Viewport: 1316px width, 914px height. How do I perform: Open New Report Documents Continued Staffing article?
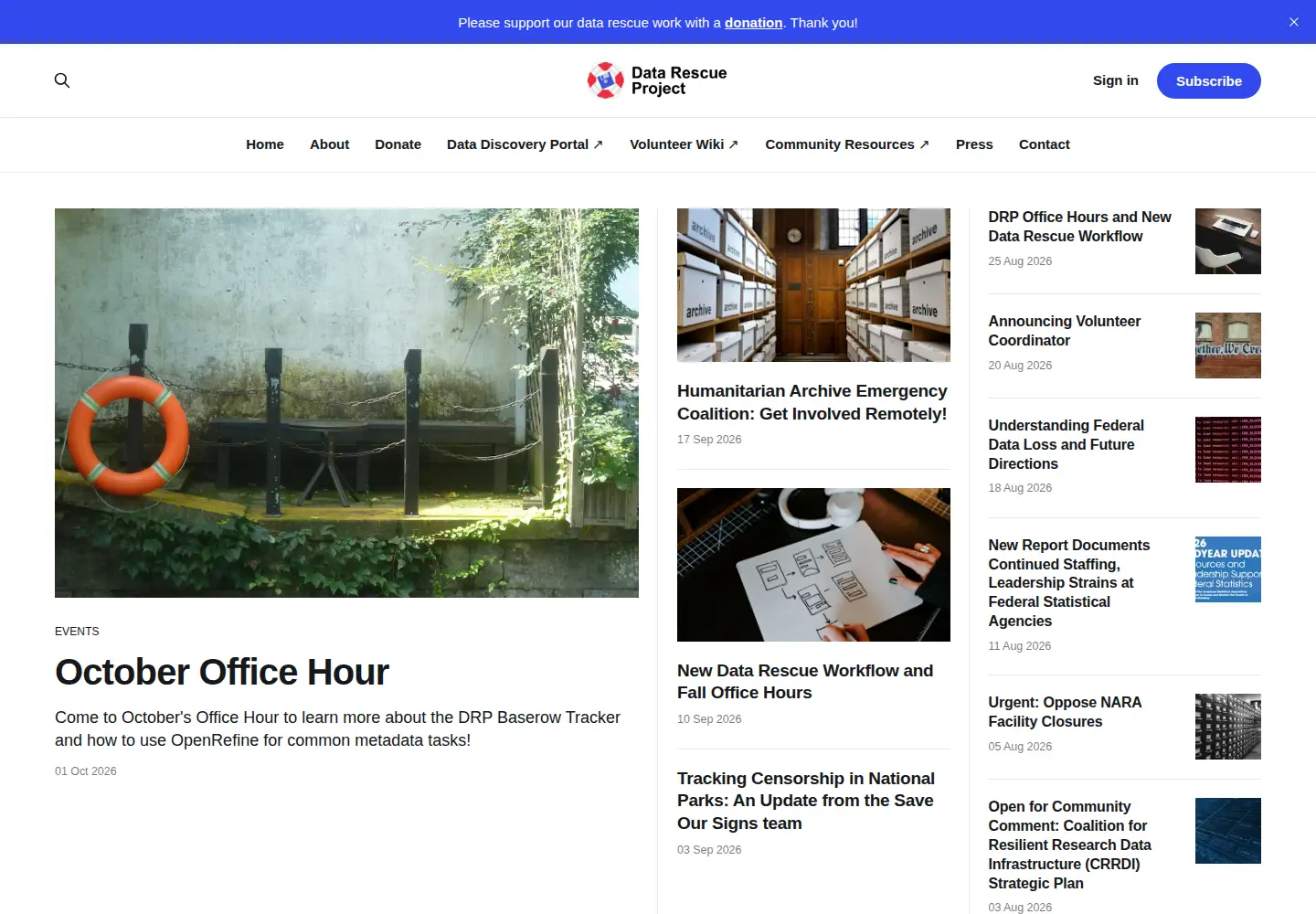click(x=1069, y=583)
